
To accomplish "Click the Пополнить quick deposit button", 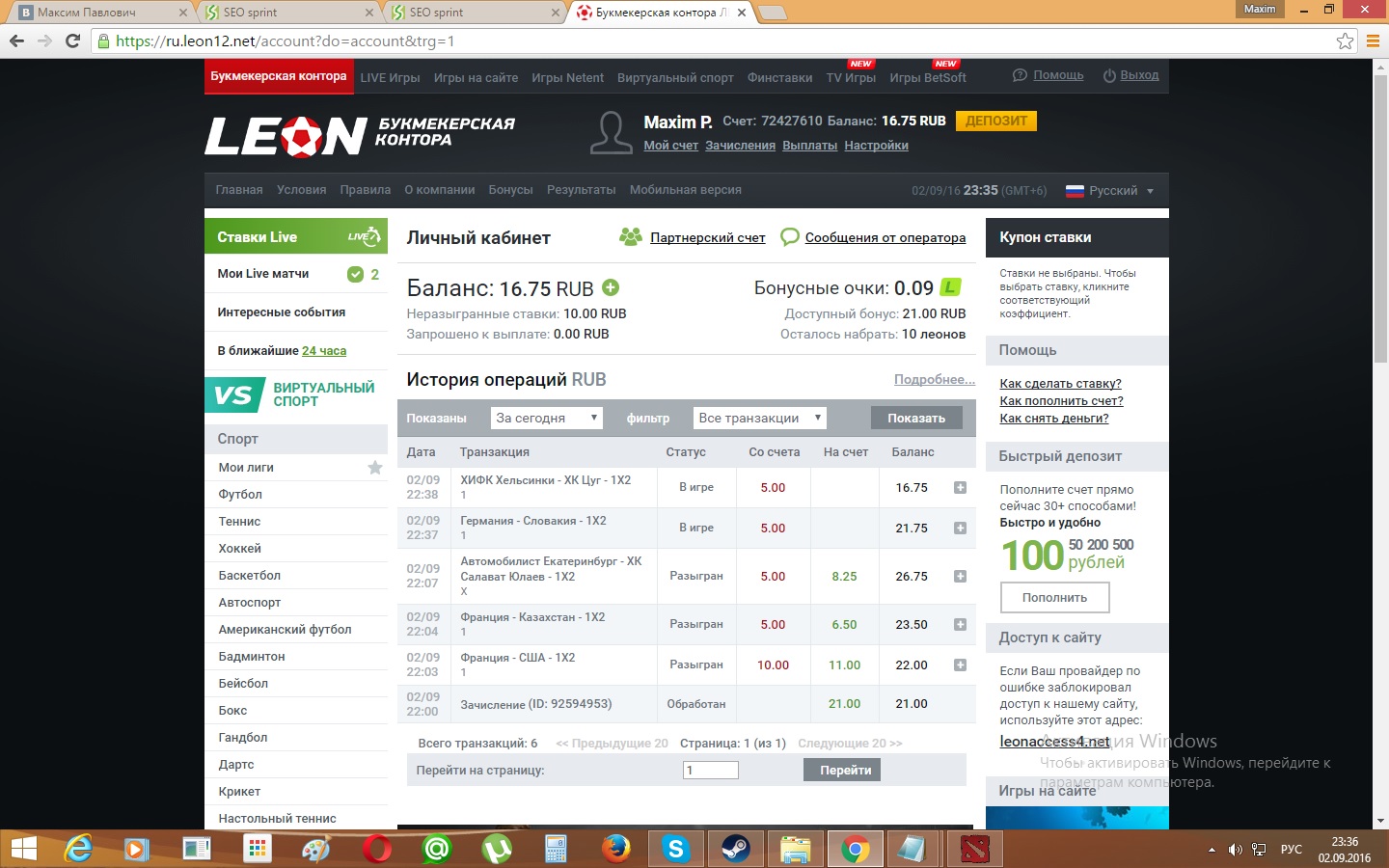I will click(x=1054, y=598).
